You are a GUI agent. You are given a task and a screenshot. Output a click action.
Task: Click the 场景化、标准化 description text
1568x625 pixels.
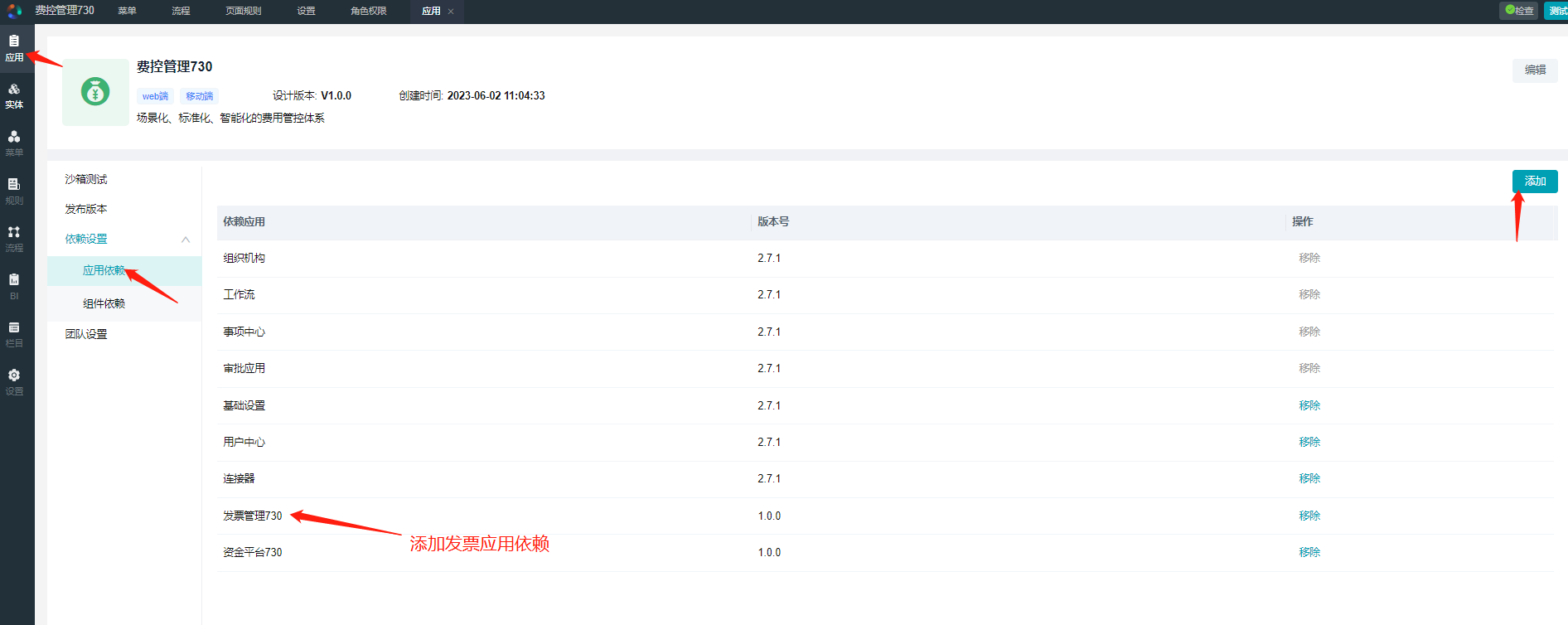click(230, 118)
